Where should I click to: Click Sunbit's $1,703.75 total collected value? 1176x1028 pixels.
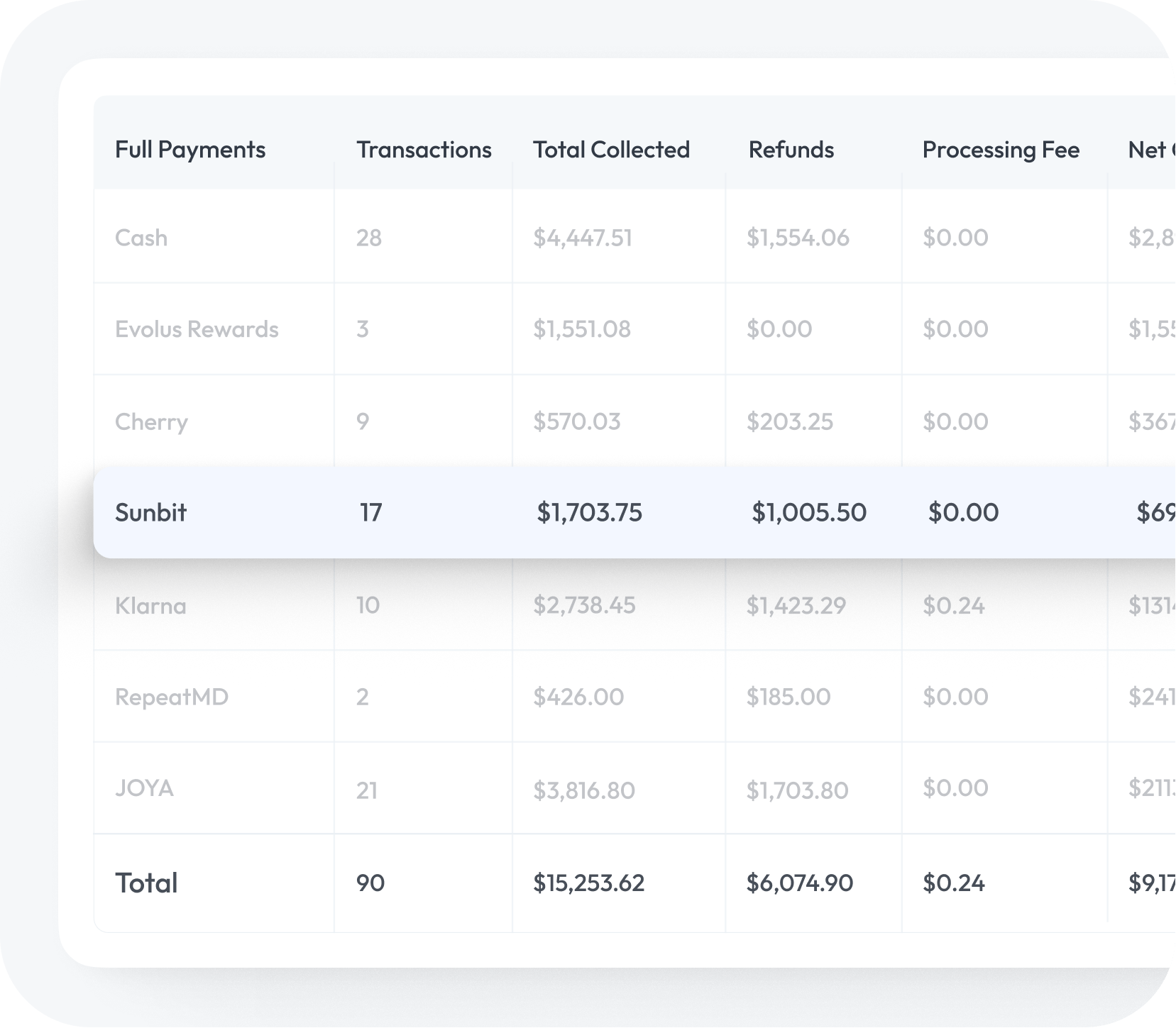point(589,512)
